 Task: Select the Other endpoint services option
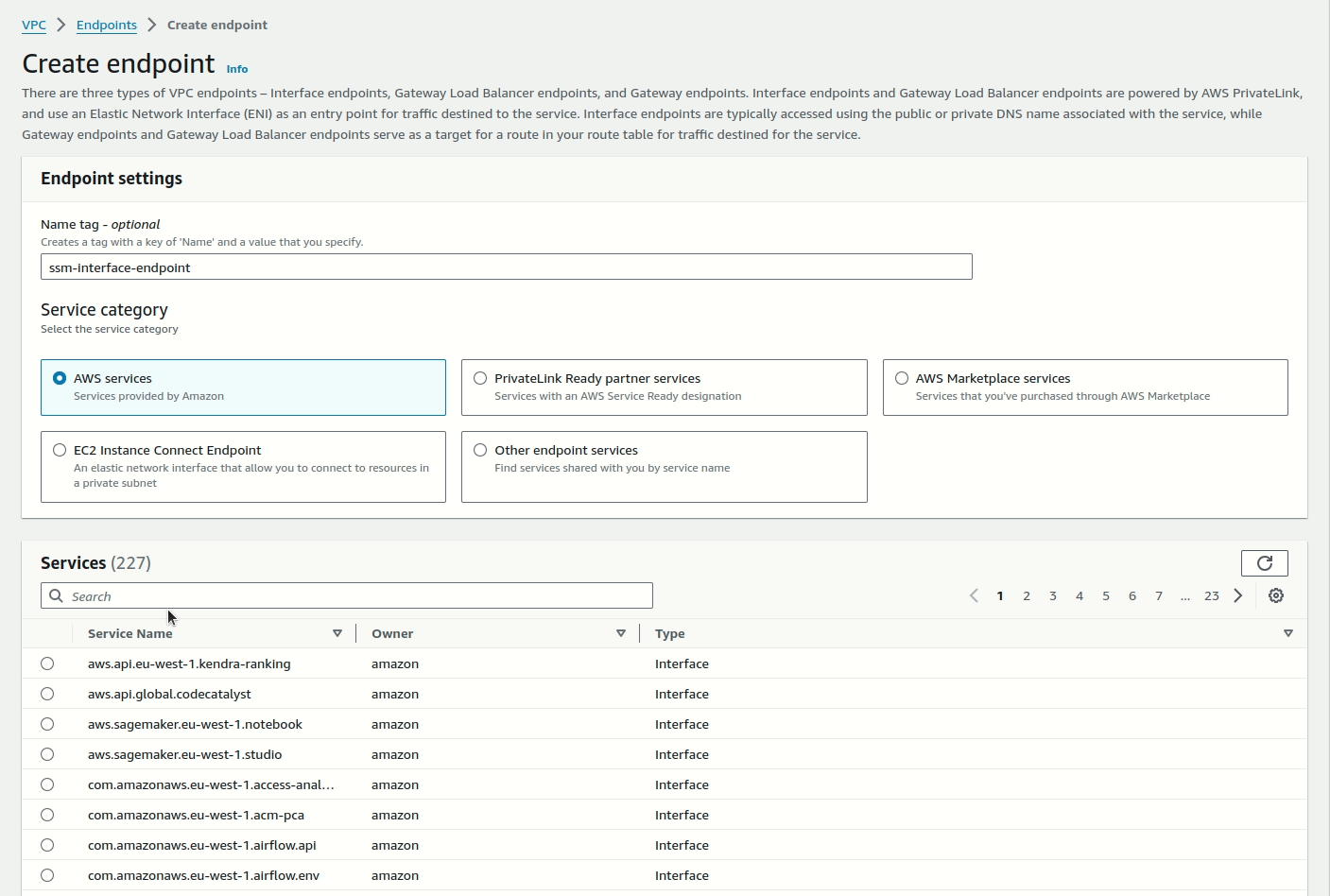tap(480, 450)
